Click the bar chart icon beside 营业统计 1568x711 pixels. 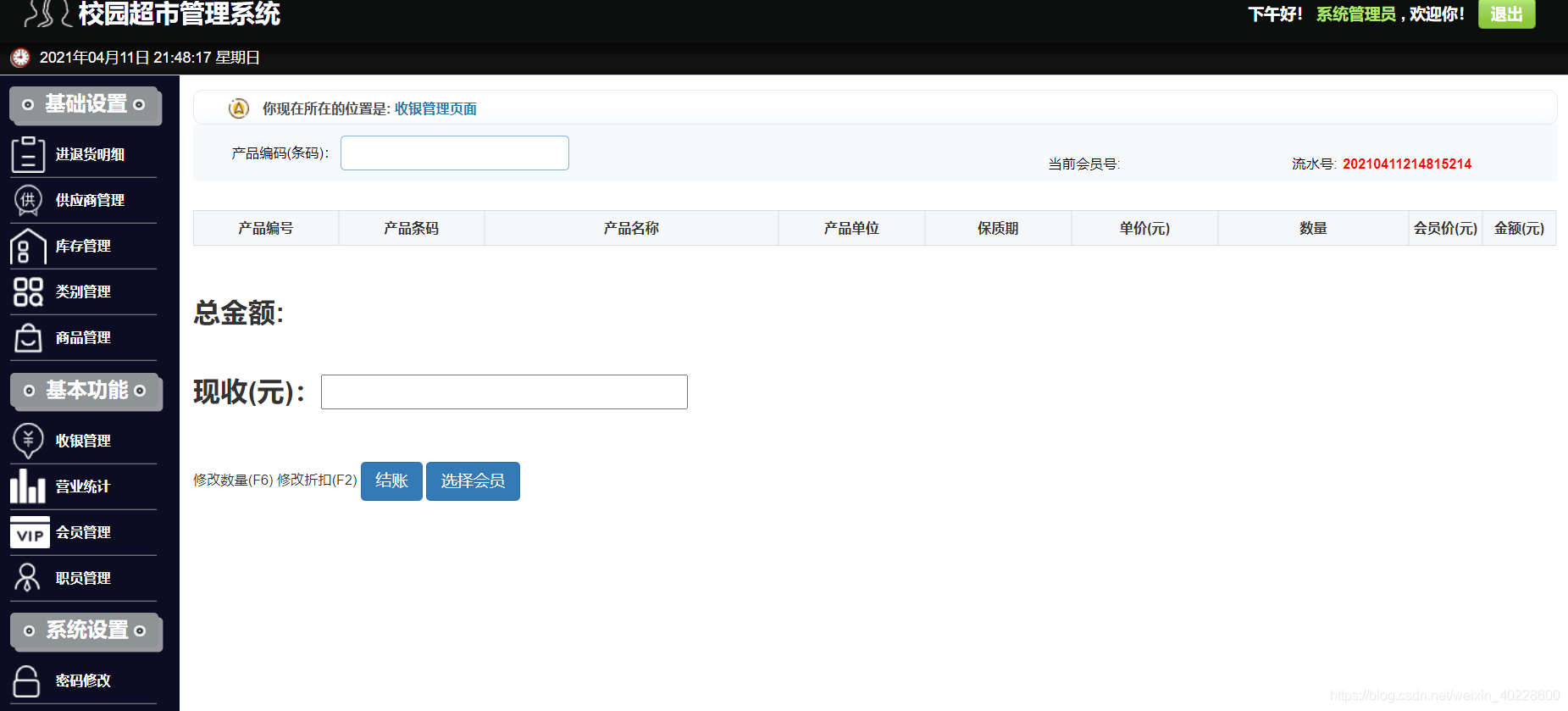(x=28, y=486)
